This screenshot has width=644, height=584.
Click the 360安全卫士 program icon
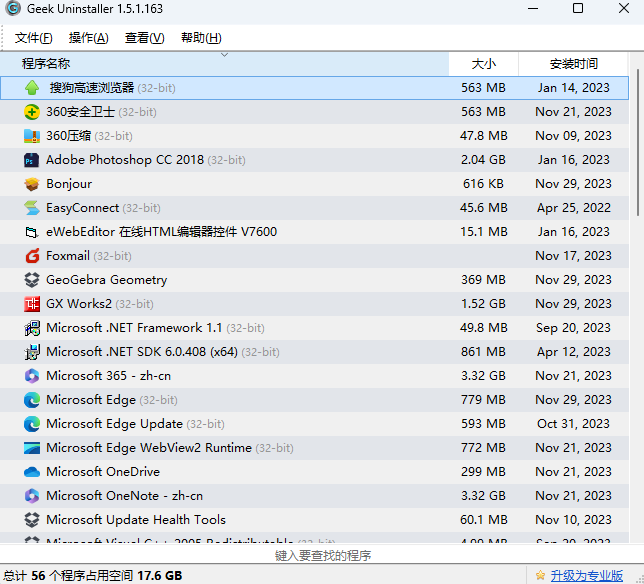[x=32, y=112]
